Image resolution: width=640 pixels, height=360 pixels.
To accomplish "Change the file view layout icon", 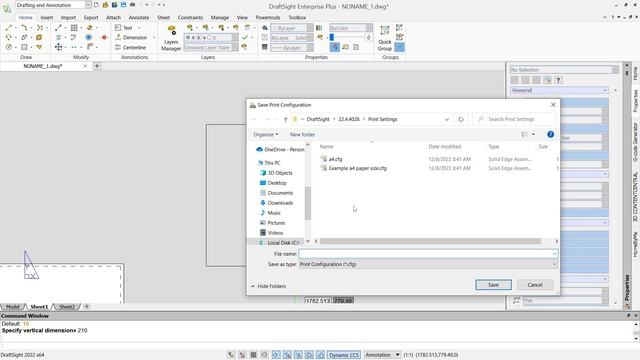I will point(524,134).
